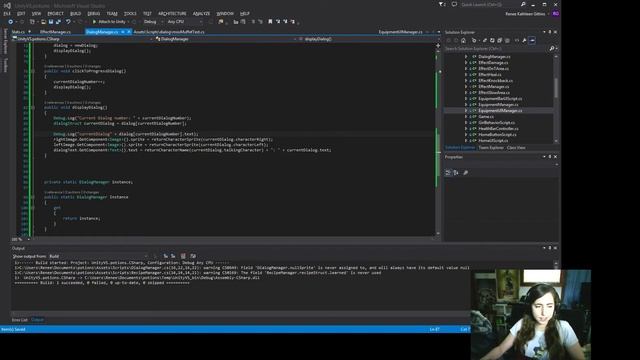Image resolution: width=640 pixels, height=360 pixels.
Task: Click the Open File toolbar icon
Action: pos(43,22)
